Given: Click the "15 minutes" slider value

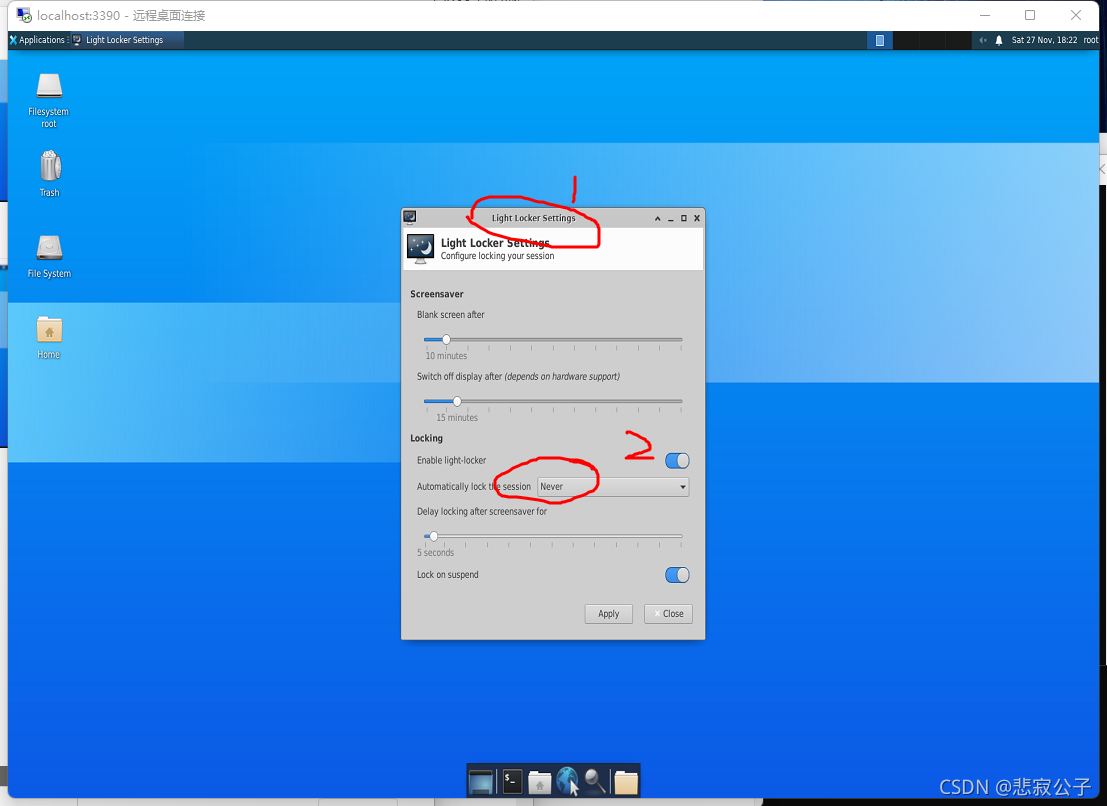Looking at the screenshot, I should tap(457, 418).
